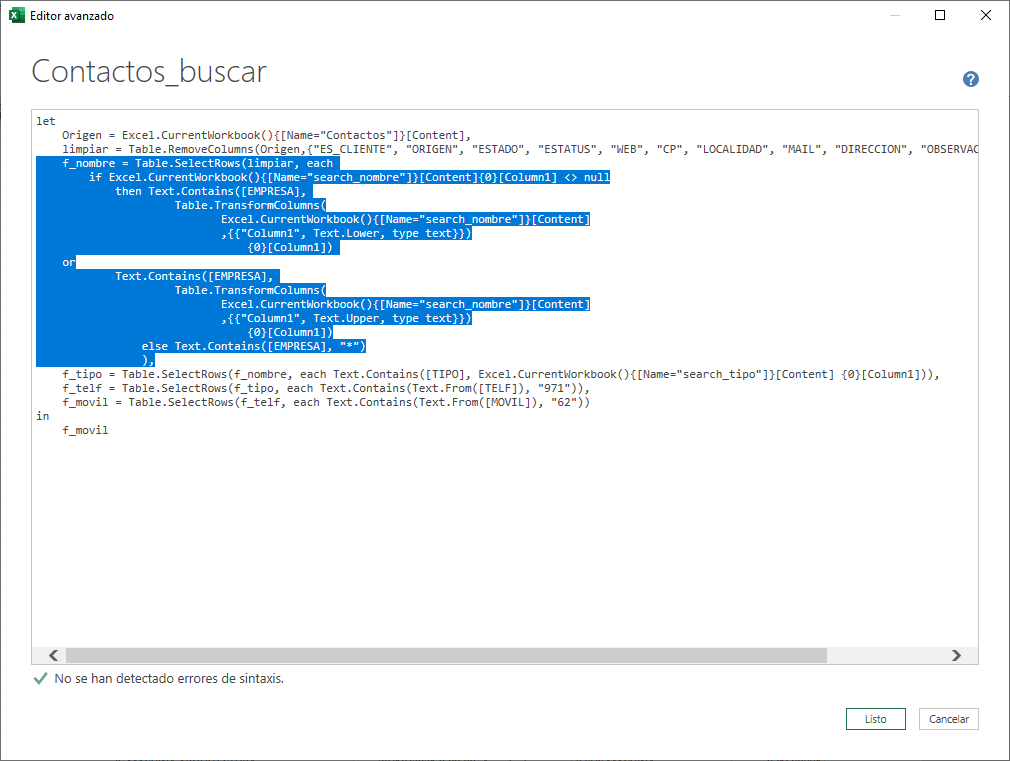The height and width of the screenshot is (761, 1010).
Task: Place cursor in the 'Origen = Excel.CurrentWorkbook' line
Action: [x=267, y=135]
